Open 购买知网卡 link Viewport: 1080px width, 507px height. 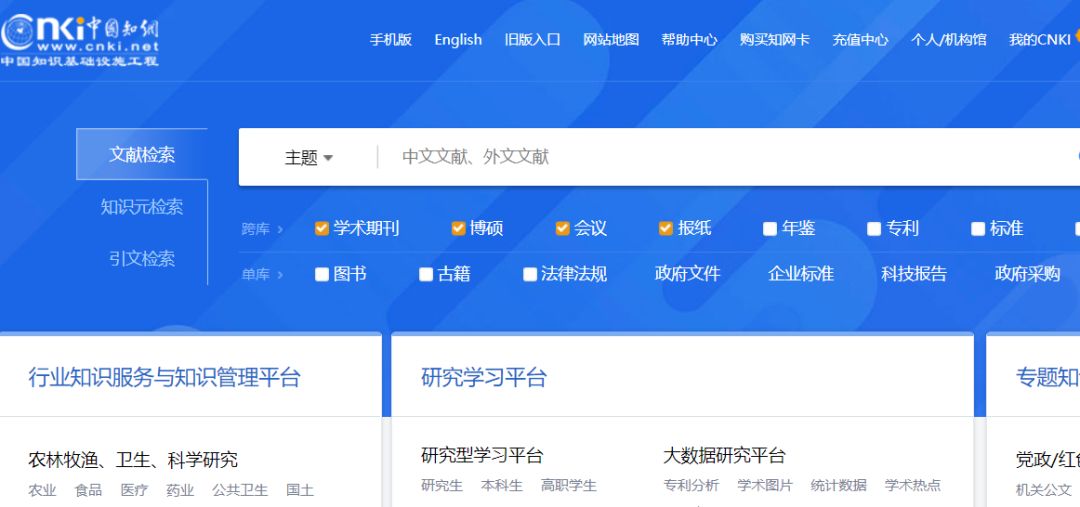(x=775, y=40)
